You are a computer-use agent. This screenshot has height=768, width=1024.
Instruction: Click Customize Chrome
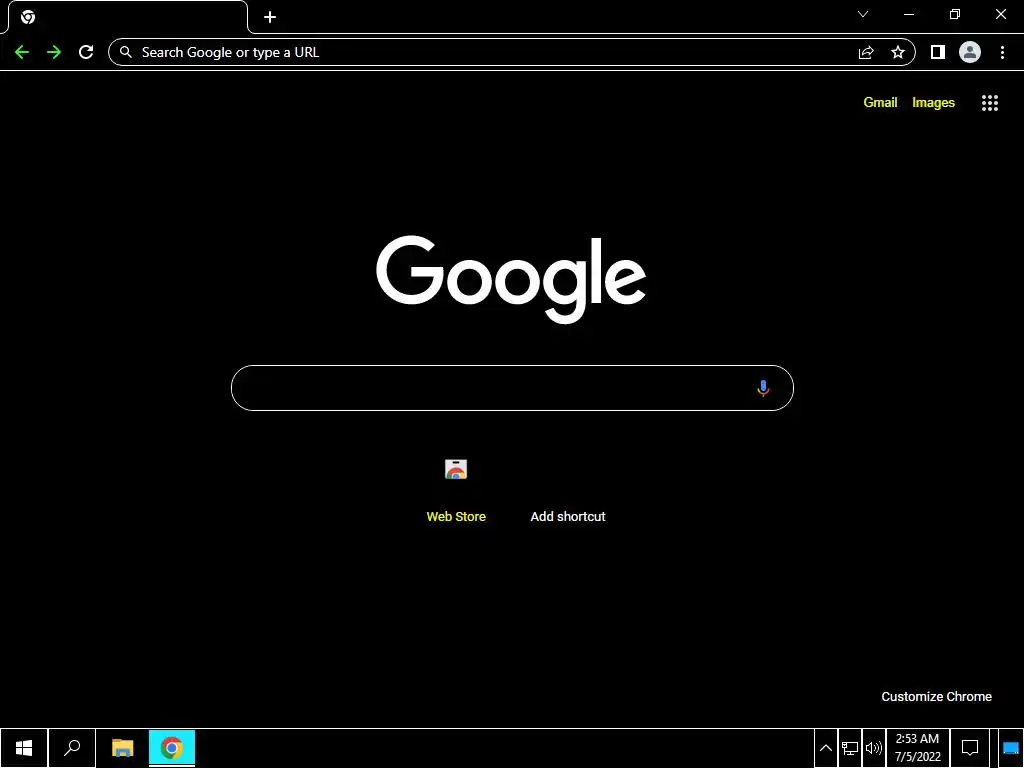point(936,697)
